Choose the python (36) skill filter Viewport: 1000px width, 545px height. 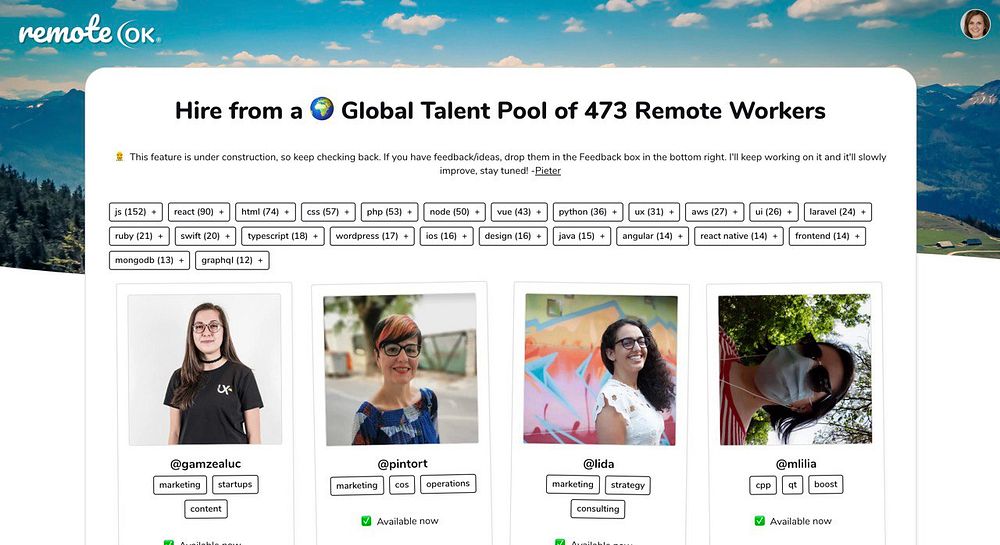588,212
